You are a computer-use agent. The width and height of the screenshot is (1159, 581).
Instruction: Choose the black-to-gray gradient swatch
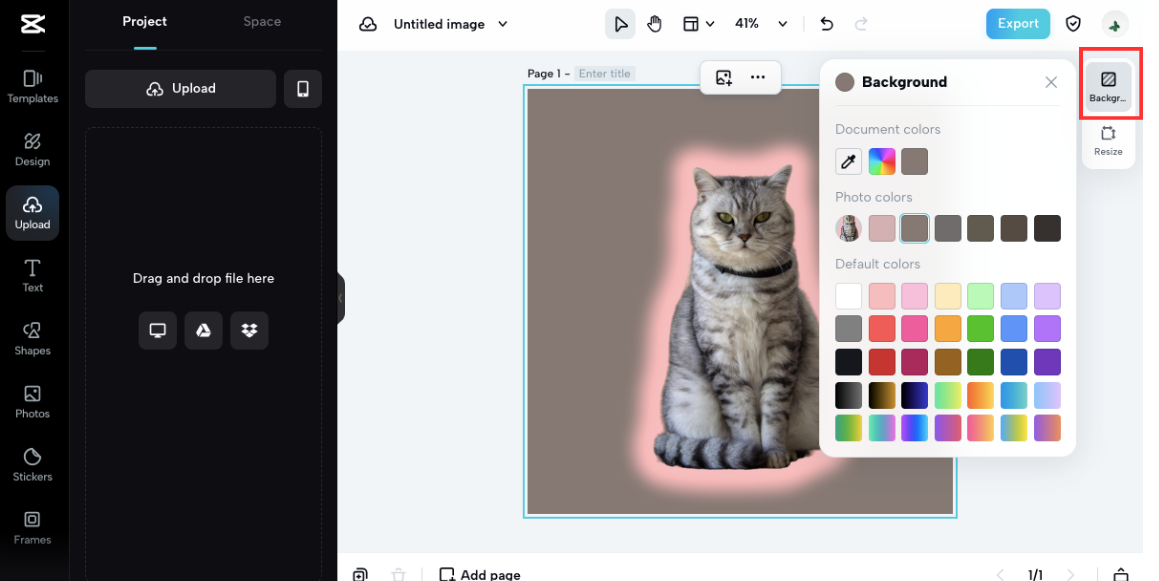coord(849,395)
